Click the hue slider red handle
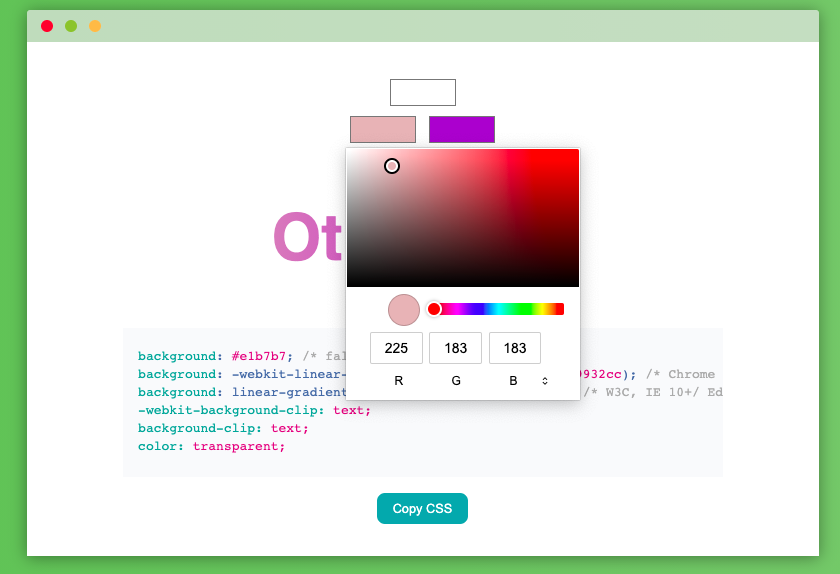The height and width of the screenshot is (574, 840). coord(434,309)
